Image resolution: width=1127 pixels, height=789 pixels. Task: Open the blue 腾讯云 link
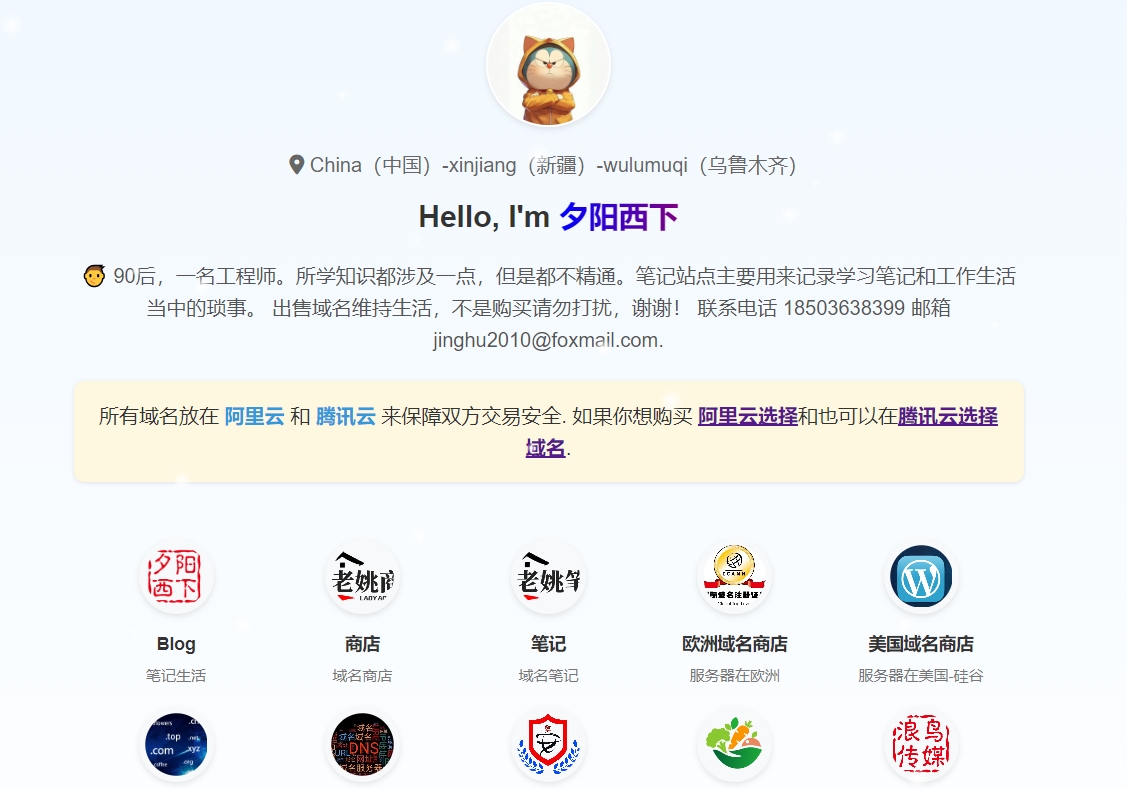pyautogui.click(x=345, y=416)
